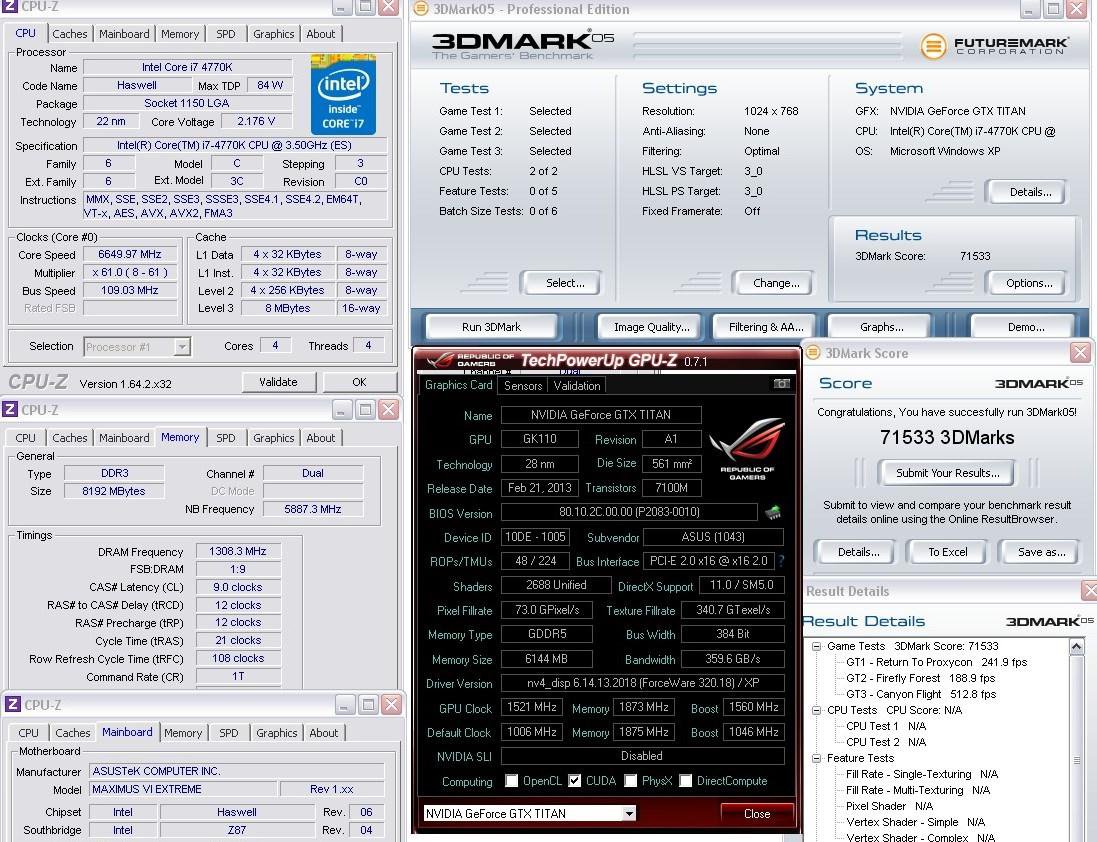Viewport: 1097px width, 842px height.
Task: Select the Graphics Card tab in GPU-Z
Action: 458,385
